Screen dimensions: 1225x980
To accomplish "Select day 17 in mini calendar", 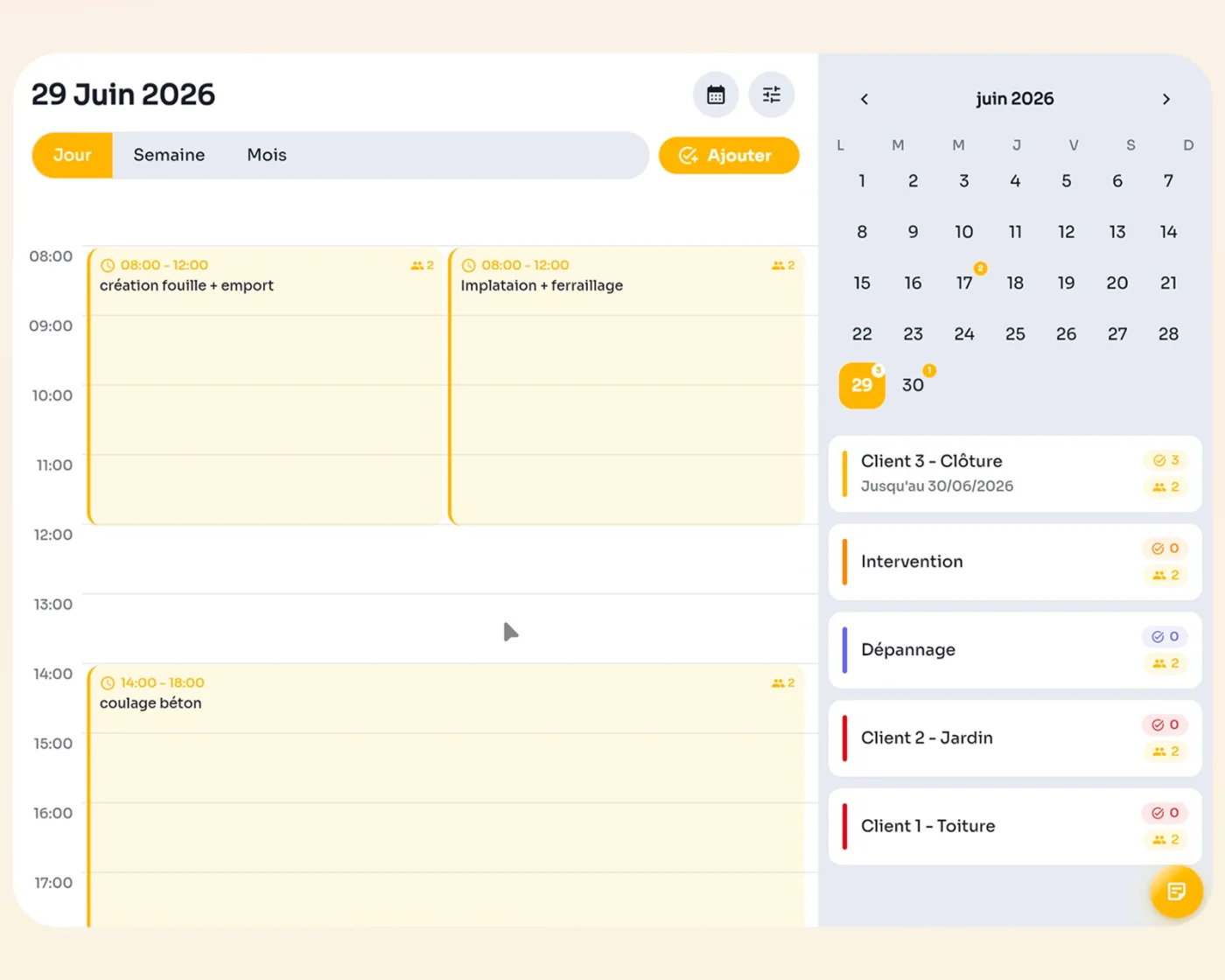I will tap(964, 283).
